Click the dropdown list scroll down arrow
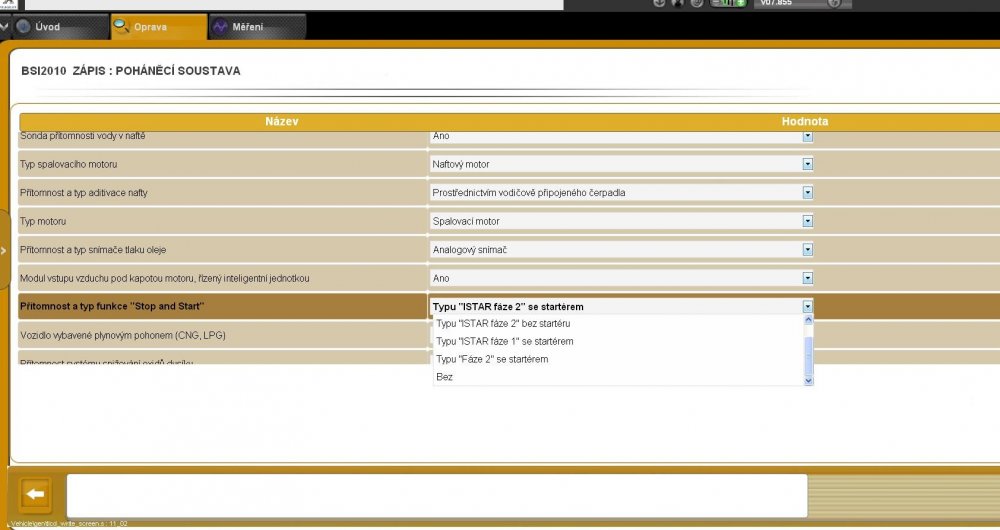 pos(808,381)
